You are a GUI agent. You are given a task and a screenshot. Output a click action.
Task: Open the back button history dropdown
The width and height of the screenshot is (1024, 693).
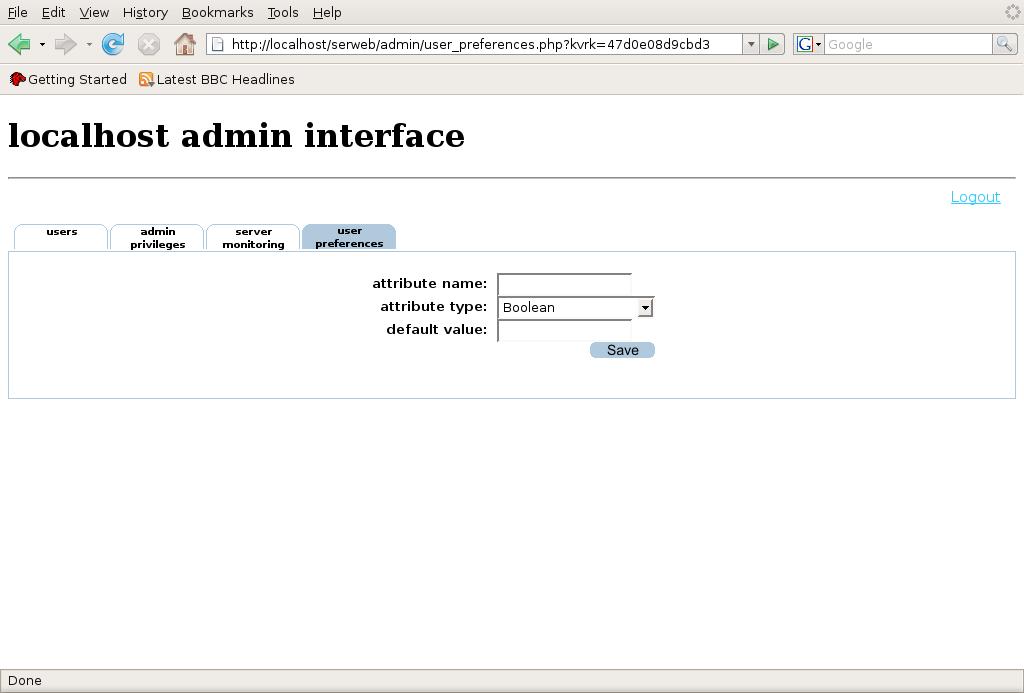pos(42,44)
